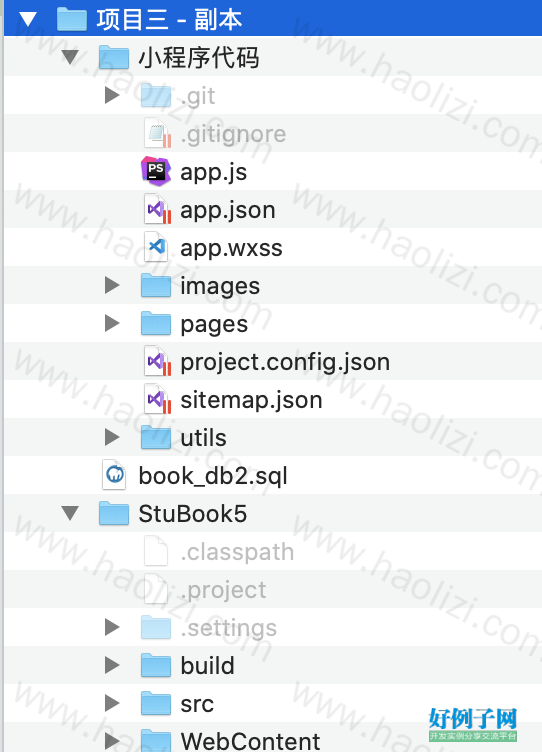542x752 pixels.
Task: Click the PhpStorm icon beside app.js
Action: (156, 171)
